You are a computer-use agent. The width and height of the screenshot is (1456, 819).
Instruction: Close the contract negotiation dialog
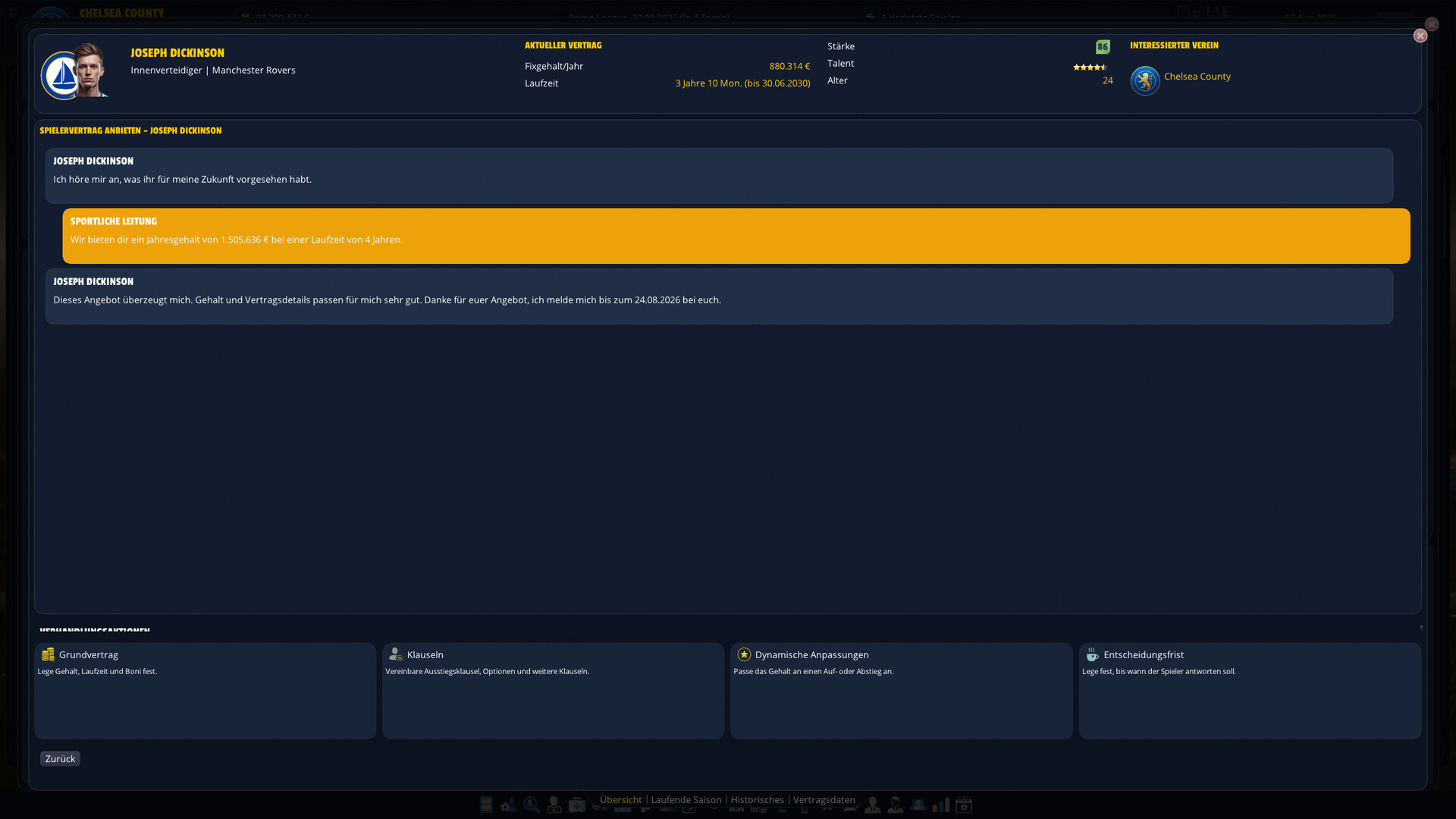[x=1420, y=36]
